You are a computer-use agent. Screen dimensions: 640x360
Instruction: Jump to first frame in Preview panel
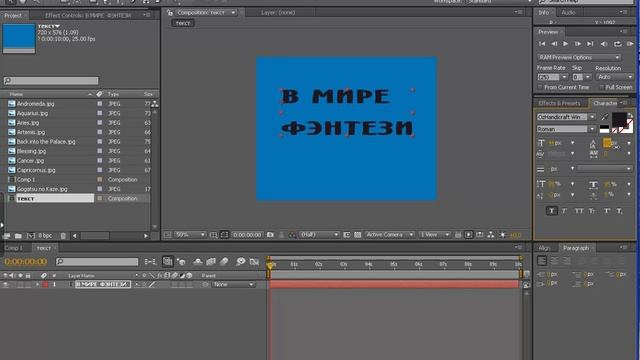point(542,44)
